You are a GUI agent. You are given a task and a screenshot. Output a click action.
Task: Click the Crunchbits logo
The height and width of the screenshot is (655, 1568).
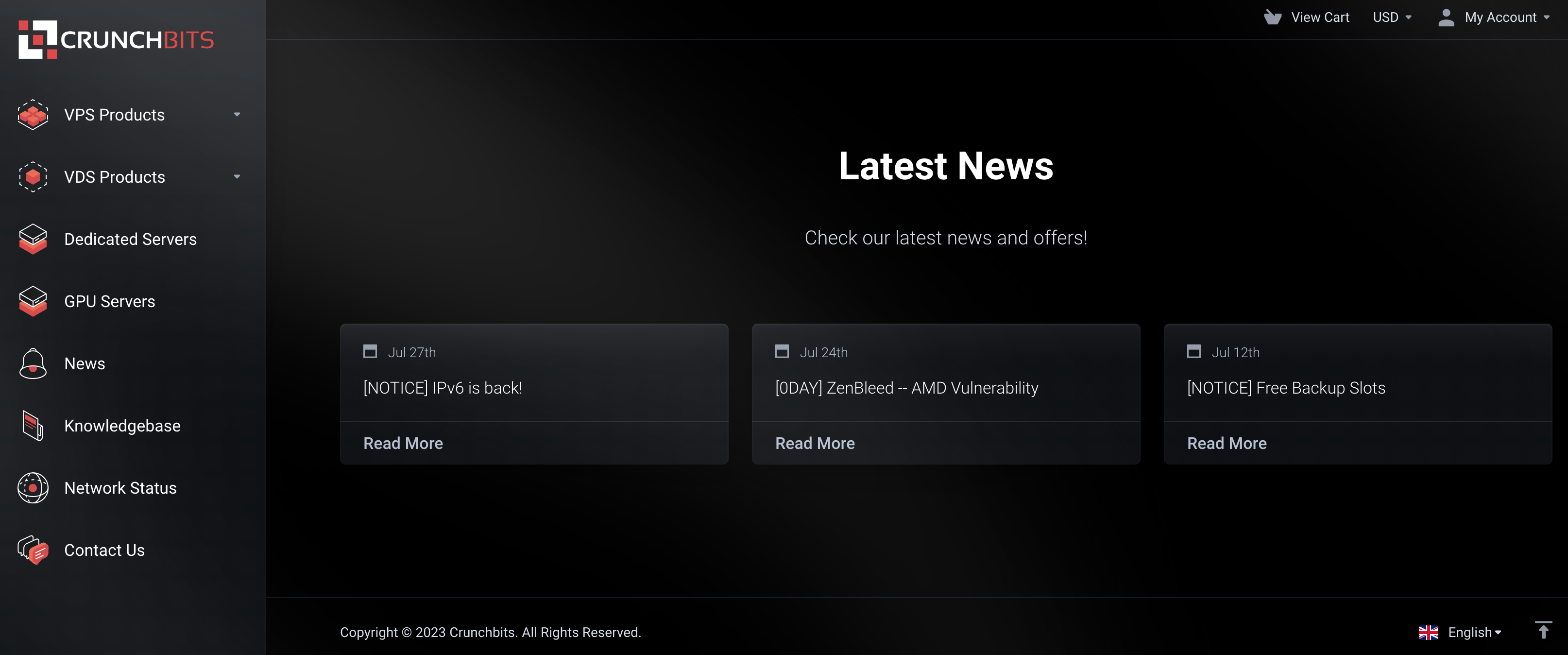116,39
